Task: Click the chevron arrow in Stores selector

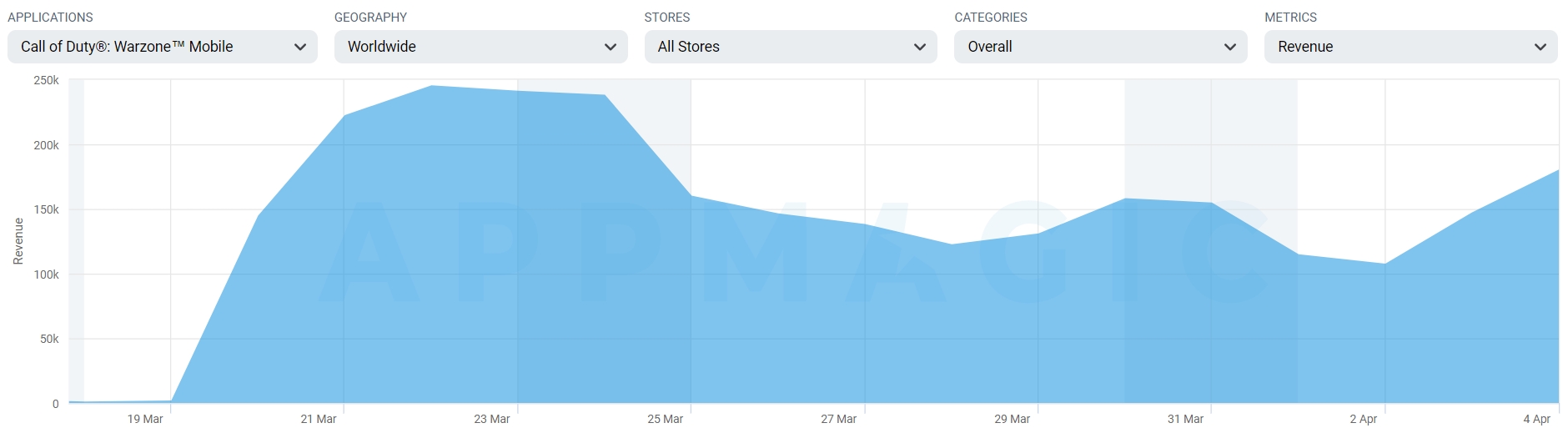Action: (920, 48)
